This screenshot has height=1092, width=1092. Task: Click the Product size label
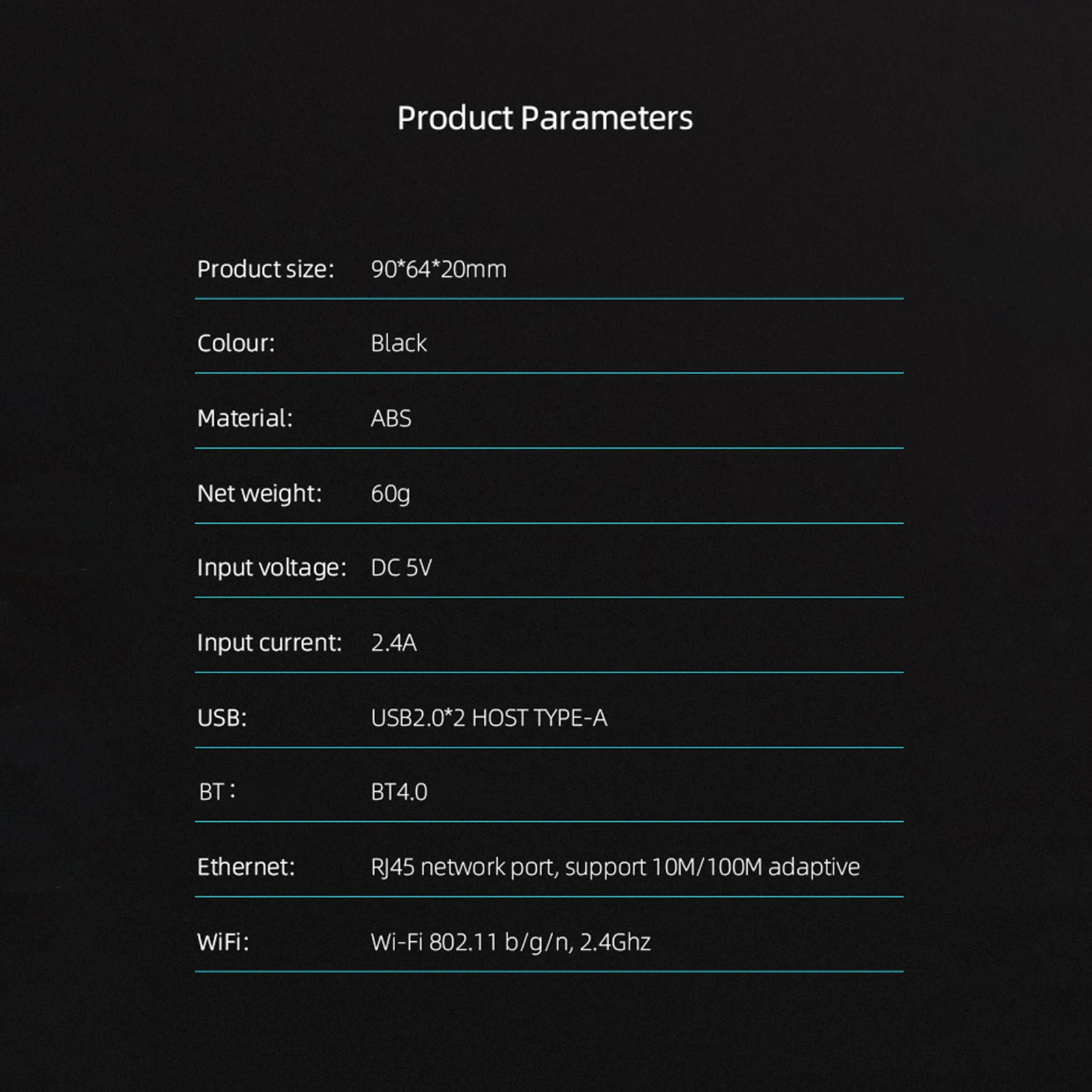(265, 269)
